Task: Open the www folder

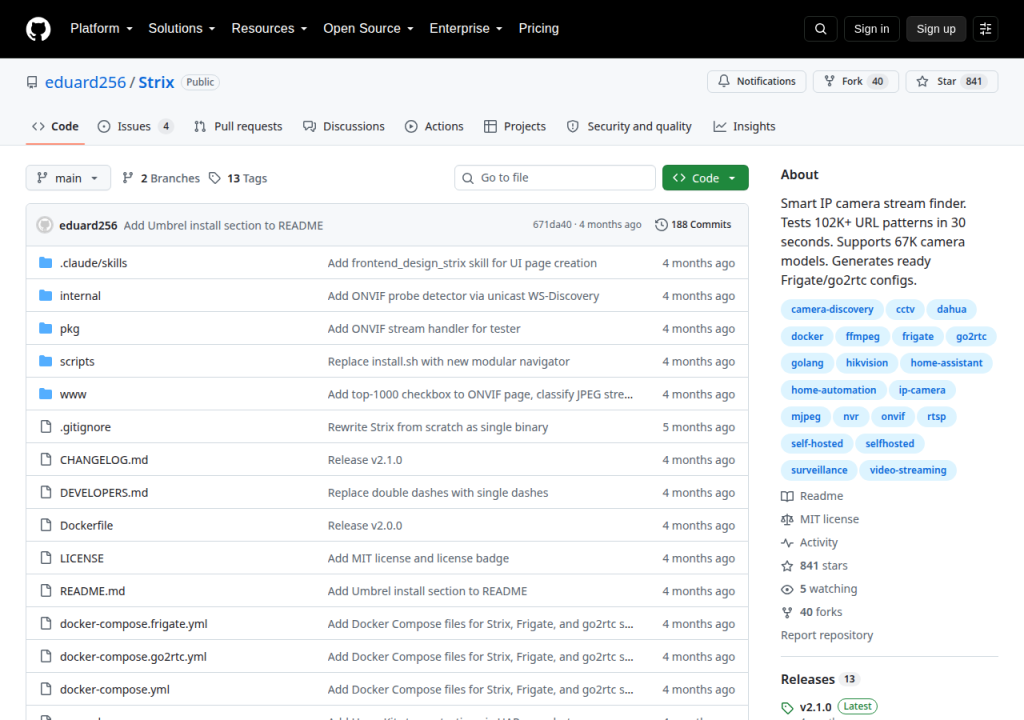Action: (73, 394)
